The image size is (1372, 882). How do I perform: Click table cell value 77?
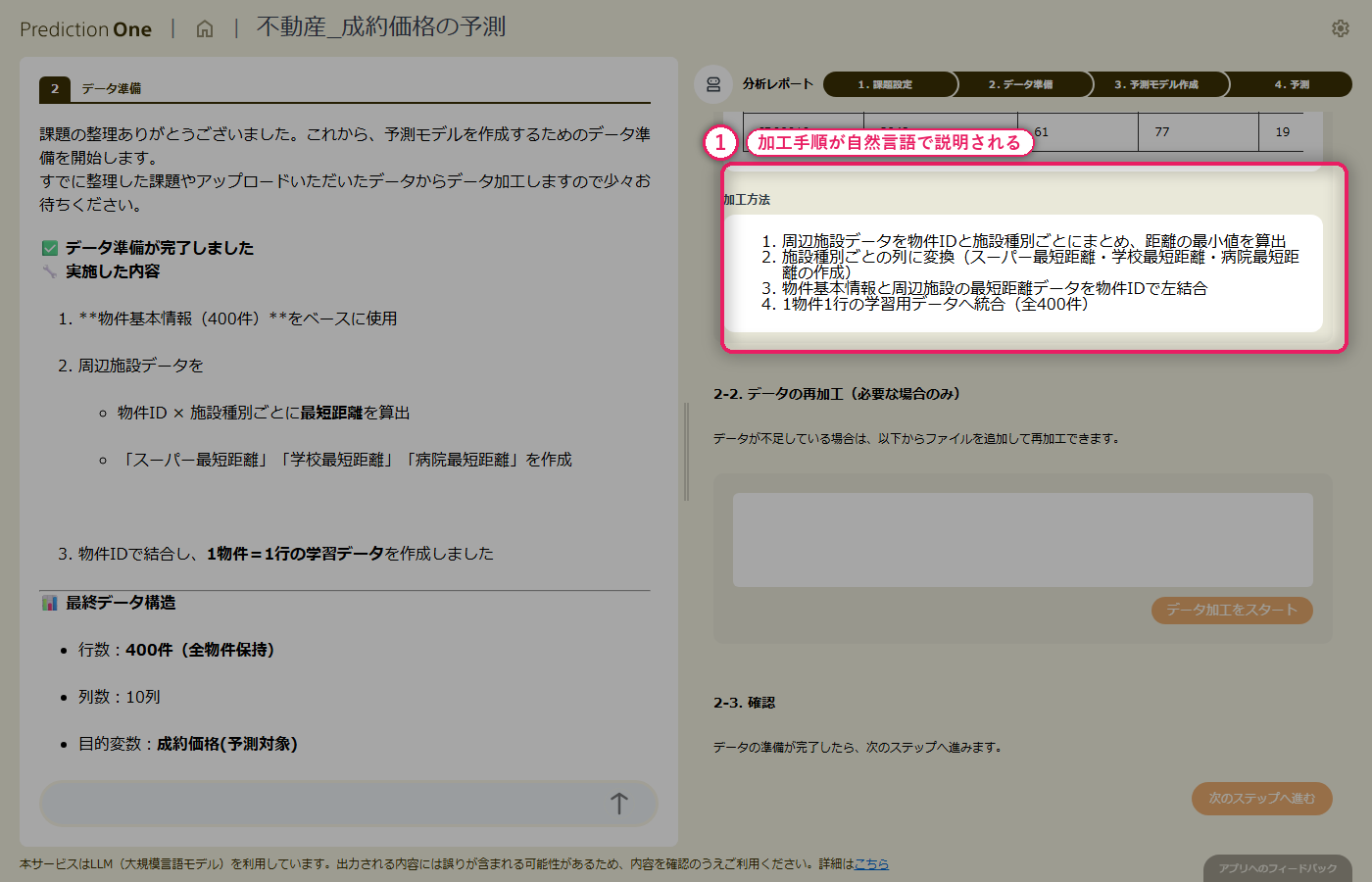(1162, 131)
